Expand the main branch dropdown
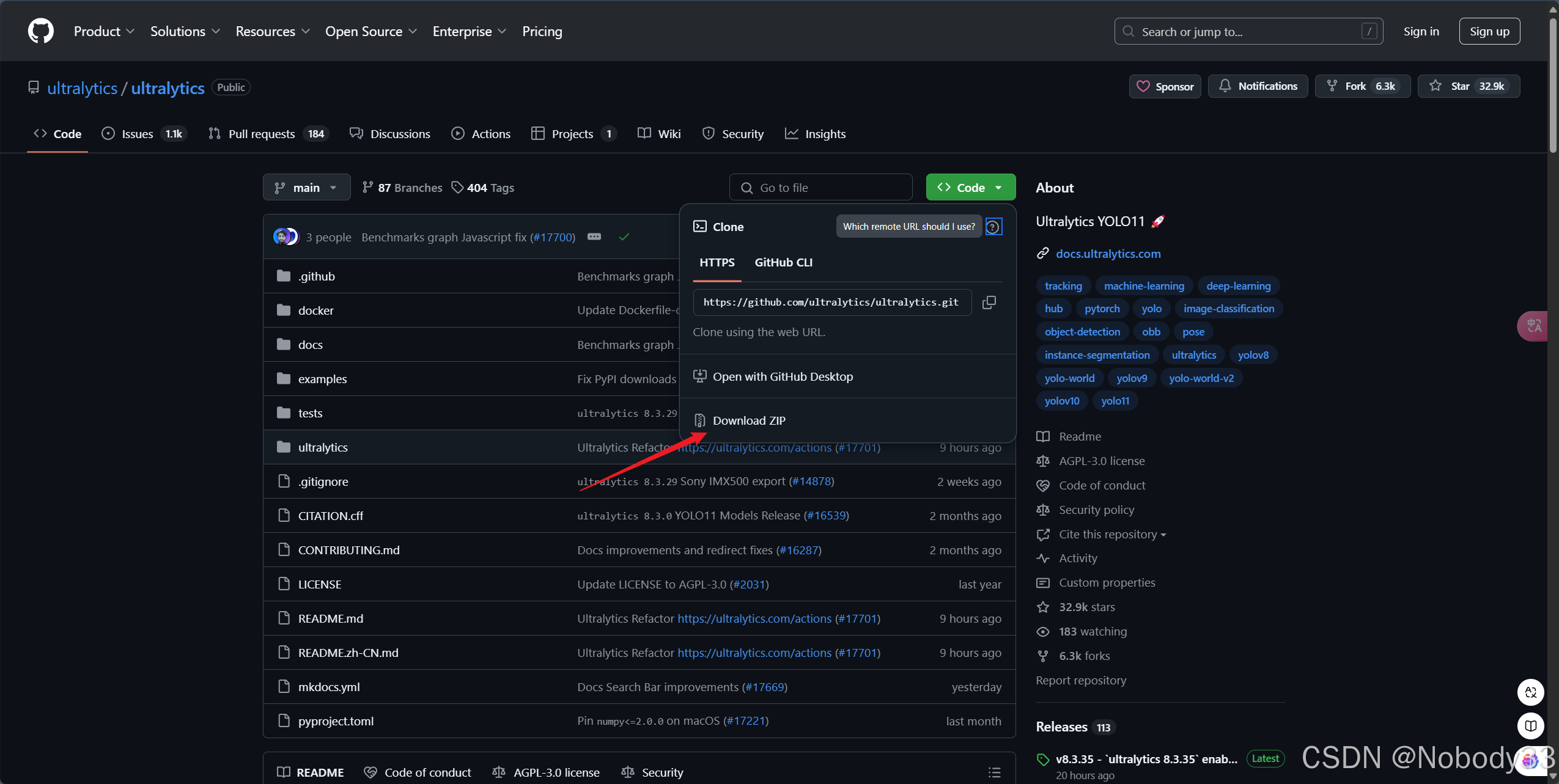 pos(306,188)
